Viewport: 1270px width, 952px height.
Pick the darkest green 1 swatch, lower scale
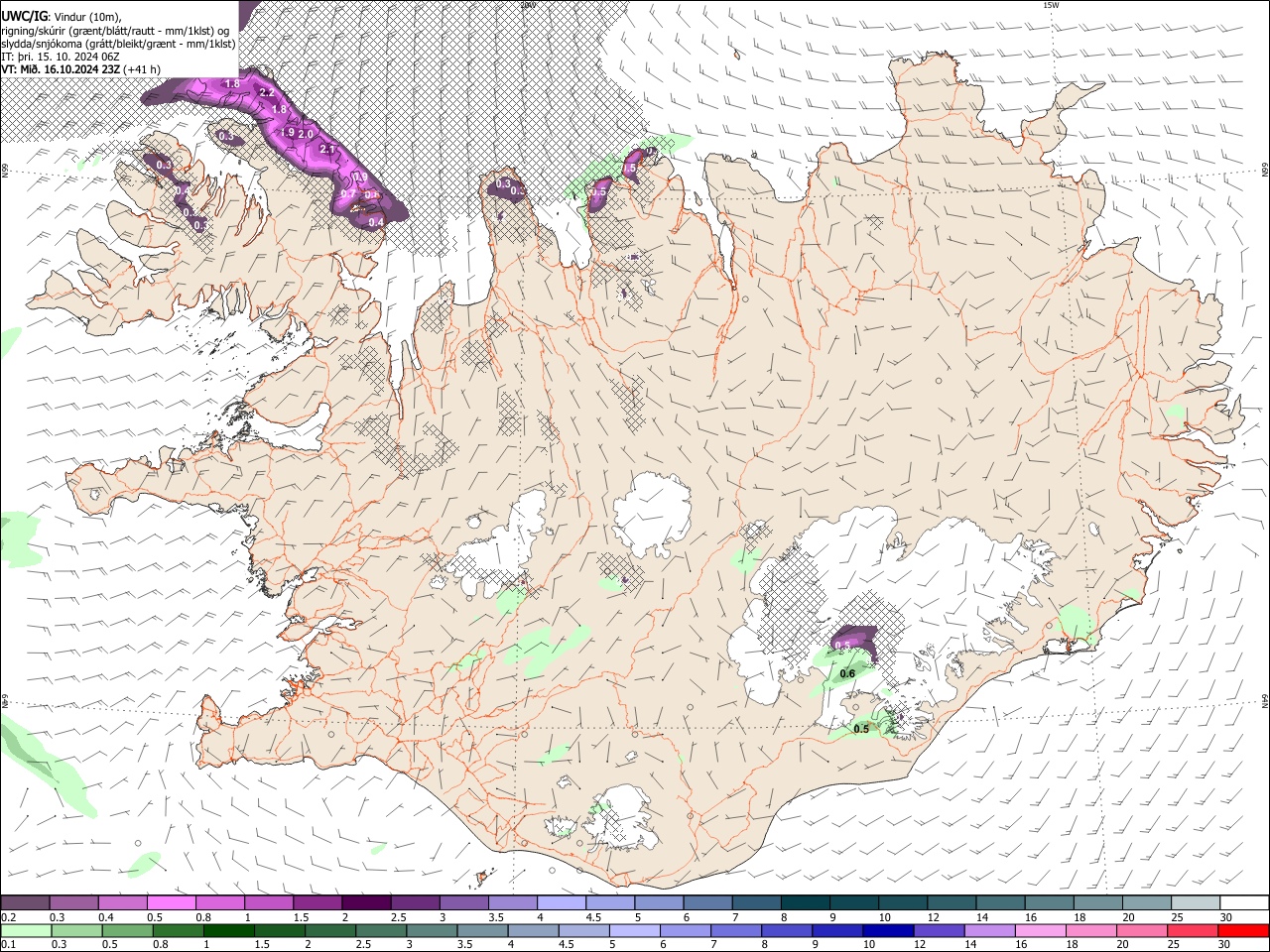[228, 931]
